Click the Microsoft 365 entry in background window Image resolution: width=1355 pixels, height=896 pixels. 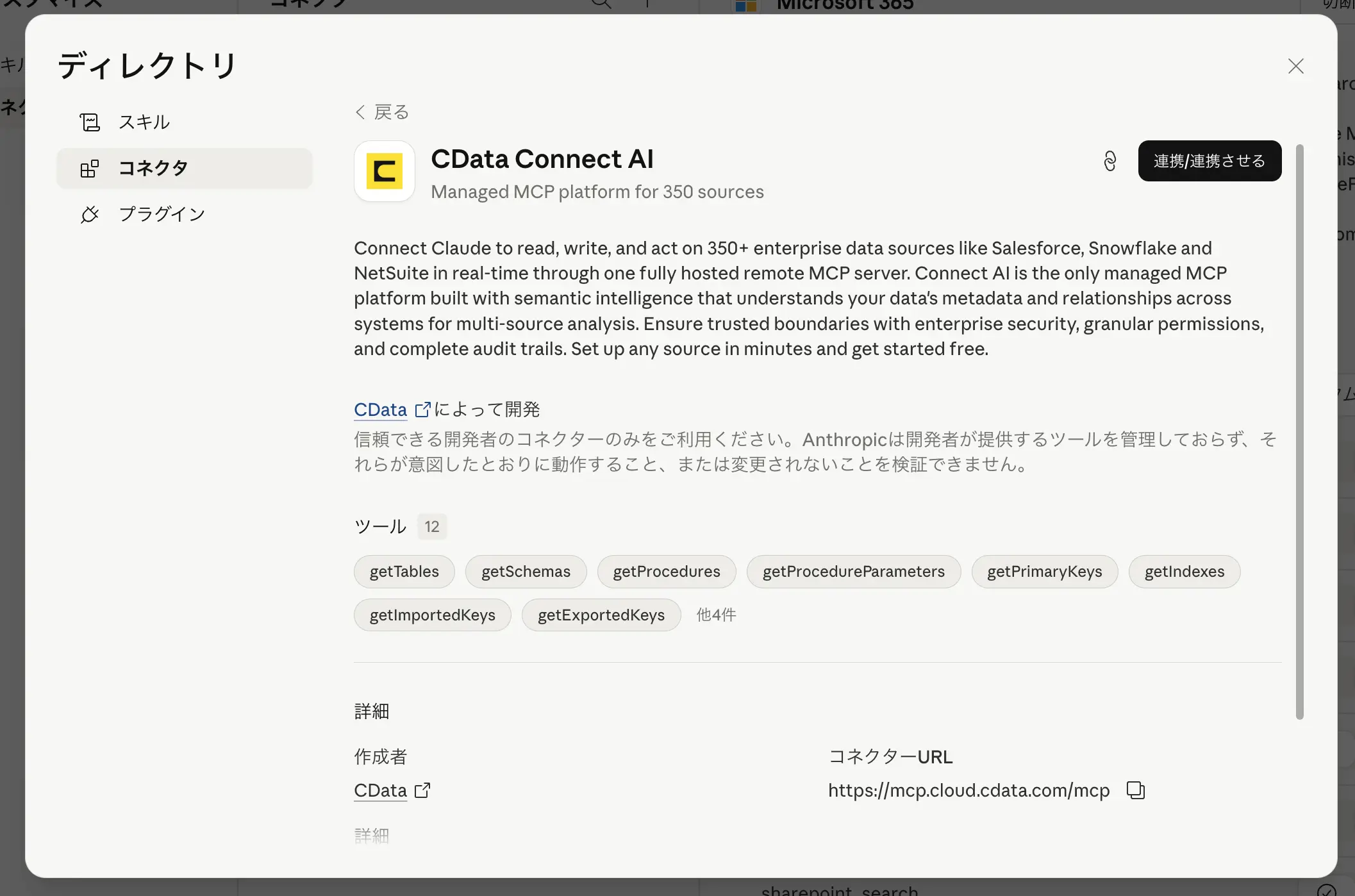tap(845, 6)
